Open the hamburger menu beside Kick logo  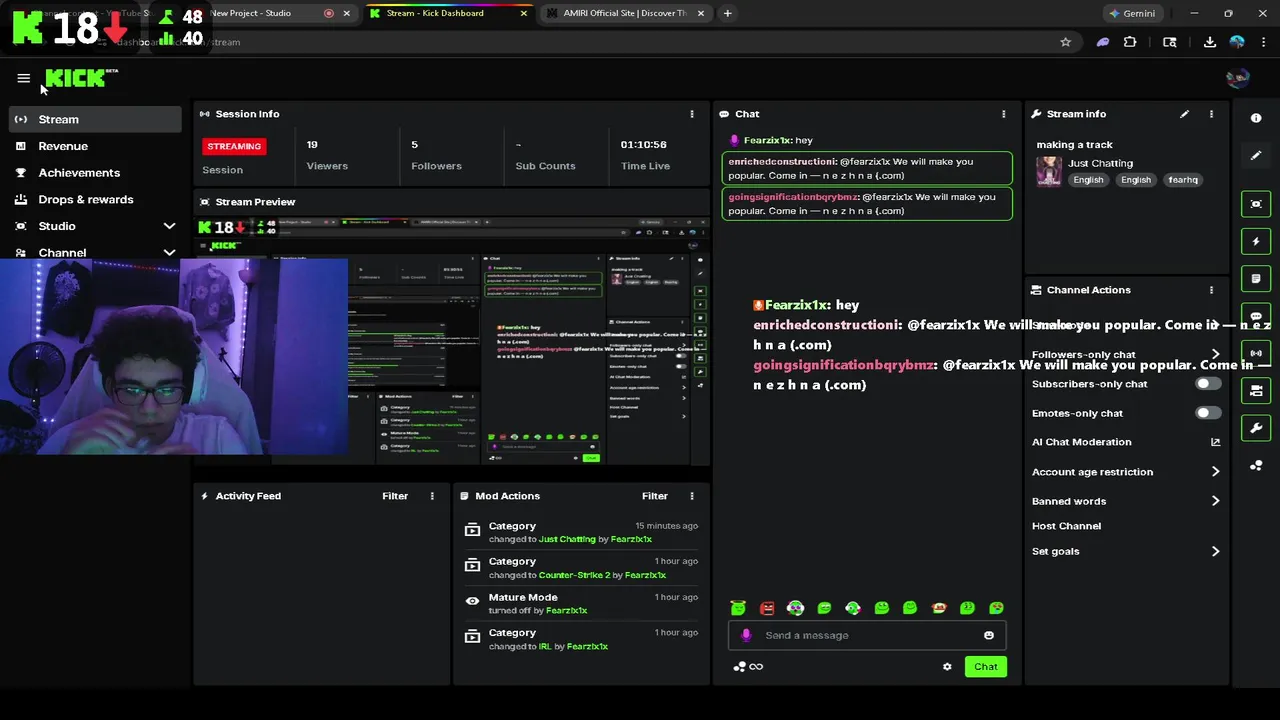click(x=24, y=78)
